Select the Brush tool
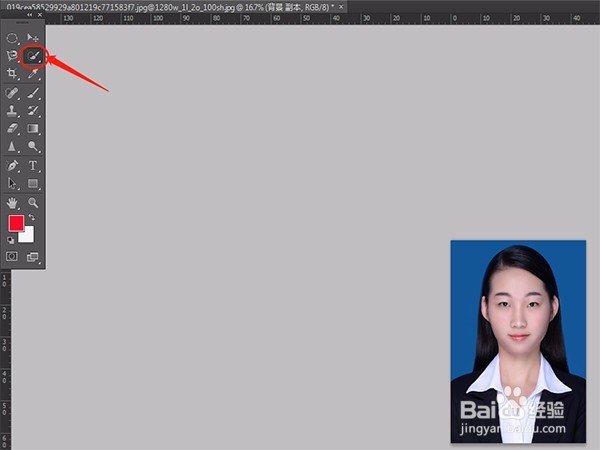Screen dimensions: 600x450 [x=33, y=93]
